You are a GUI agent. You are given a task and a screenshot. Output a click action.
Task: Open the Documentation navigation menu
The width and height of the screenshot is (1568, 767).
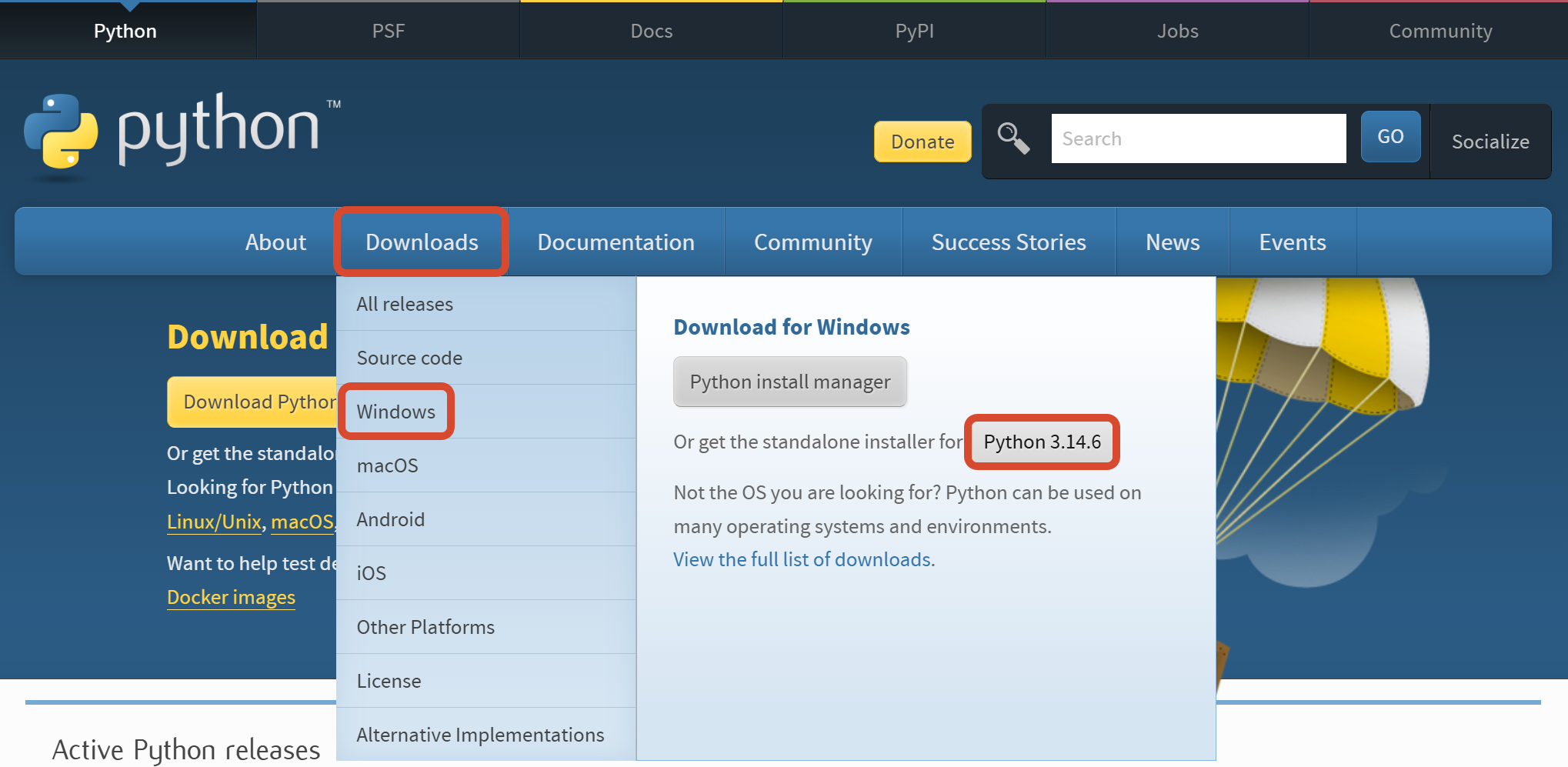(616, 242)
